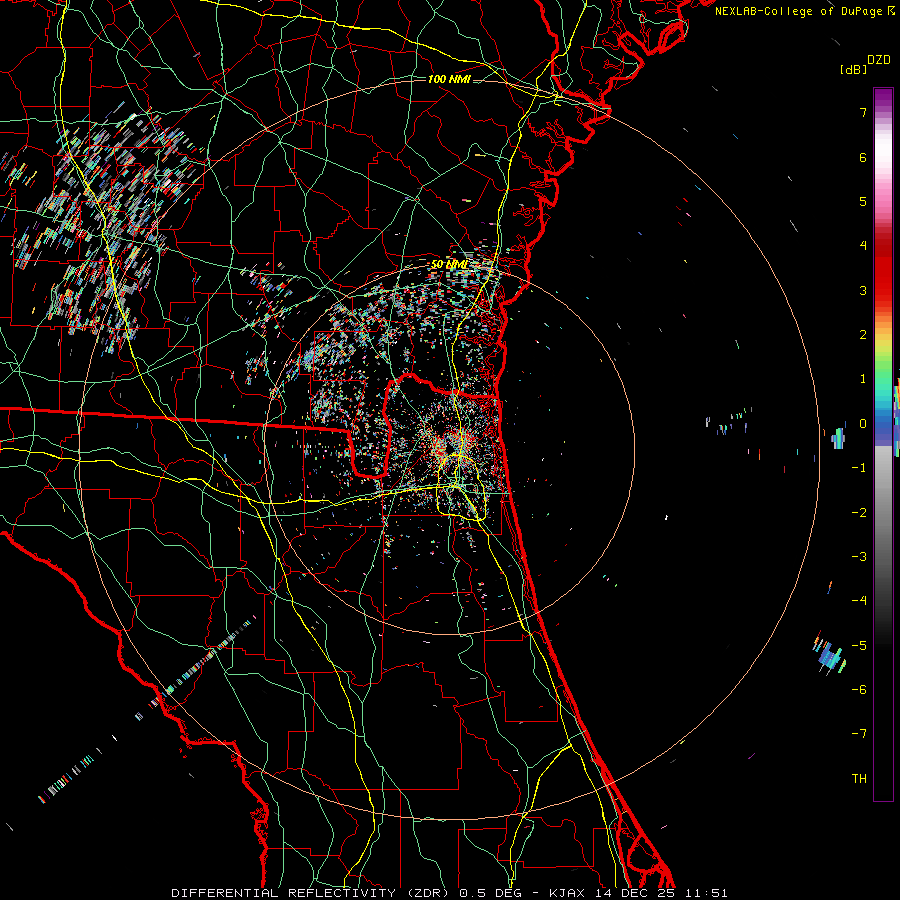Click the DZD product label
This screenshot has width=900, height=900.
879,60
